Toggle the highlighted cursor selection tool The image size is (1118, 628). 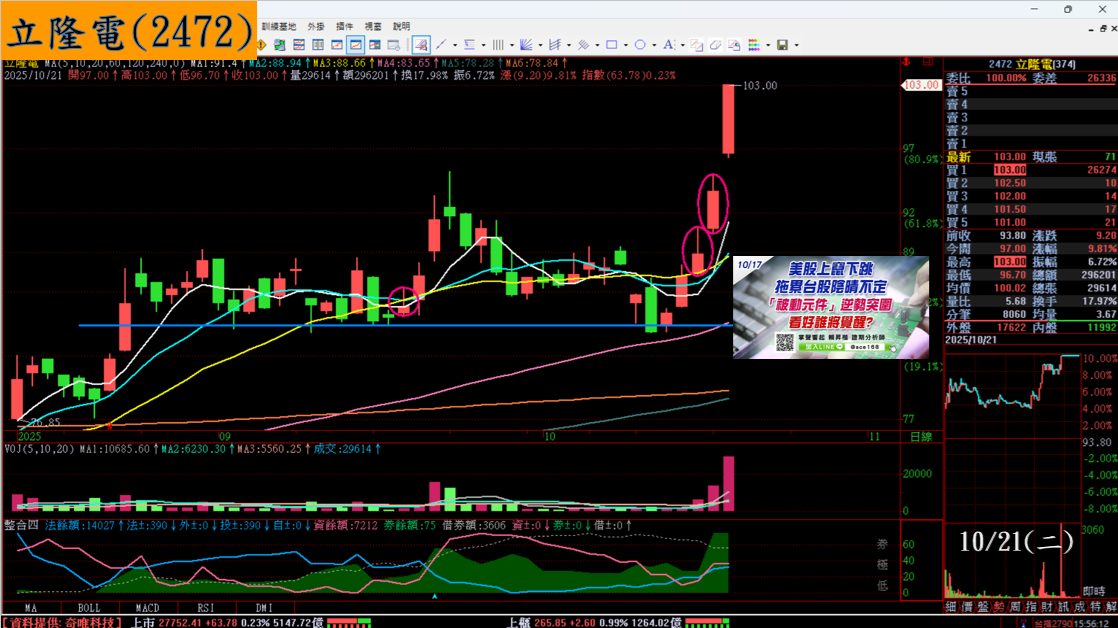[x=421, y=45]
